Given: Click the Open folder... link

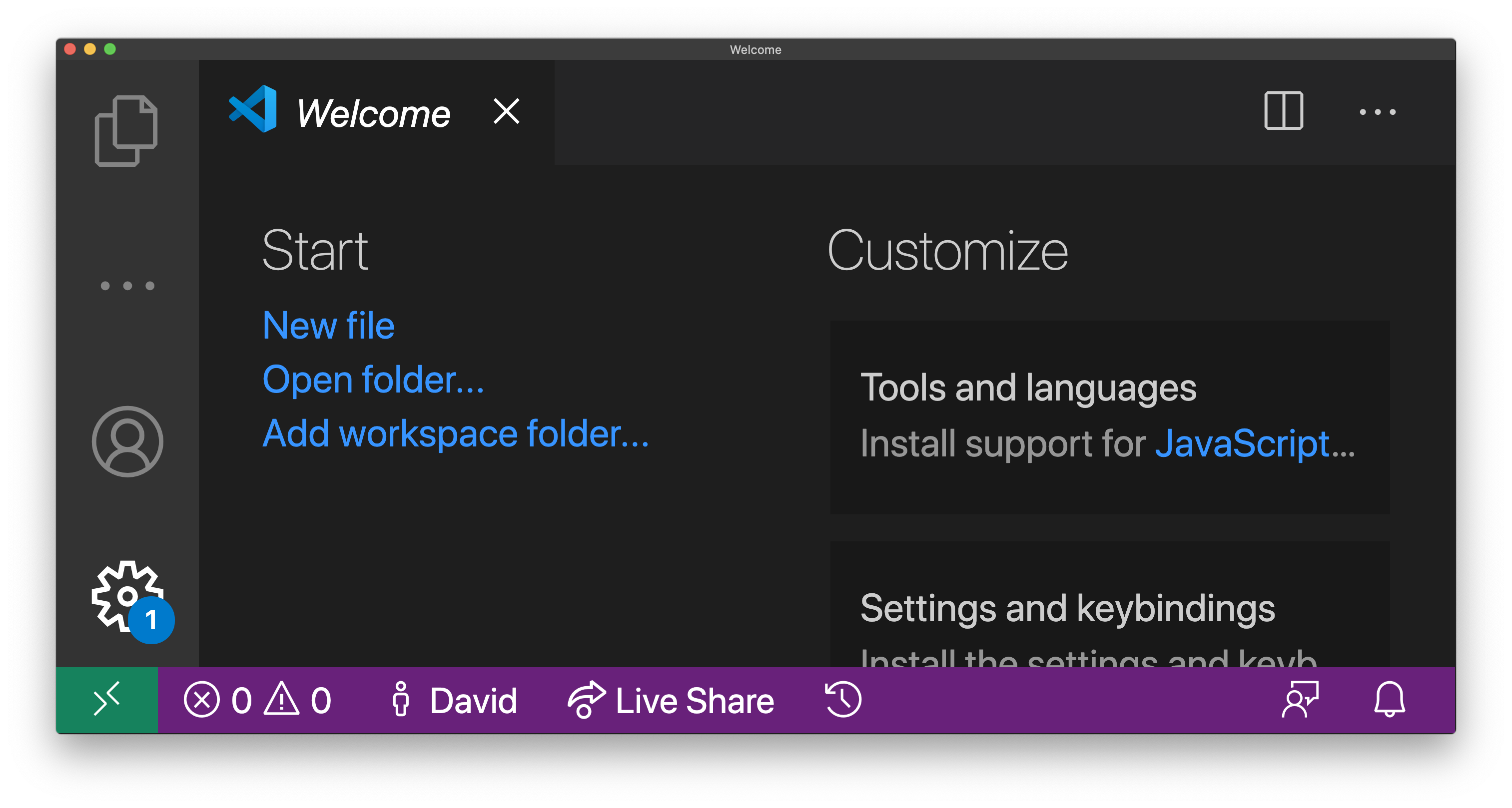Looking at the screenshot, I should [x=373, y=380].
